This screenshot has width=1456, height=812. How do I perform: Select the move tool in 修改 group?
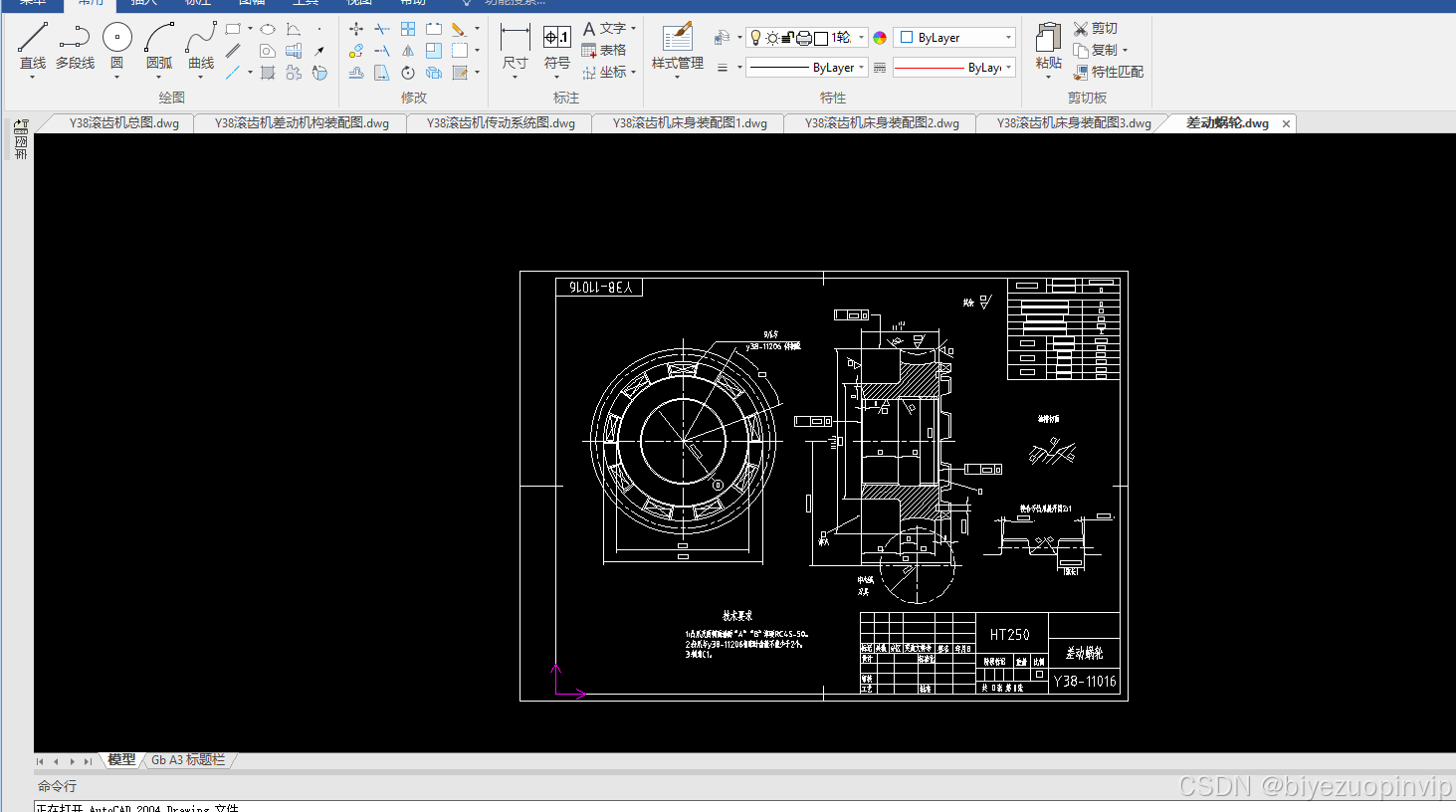coord(356,29)
